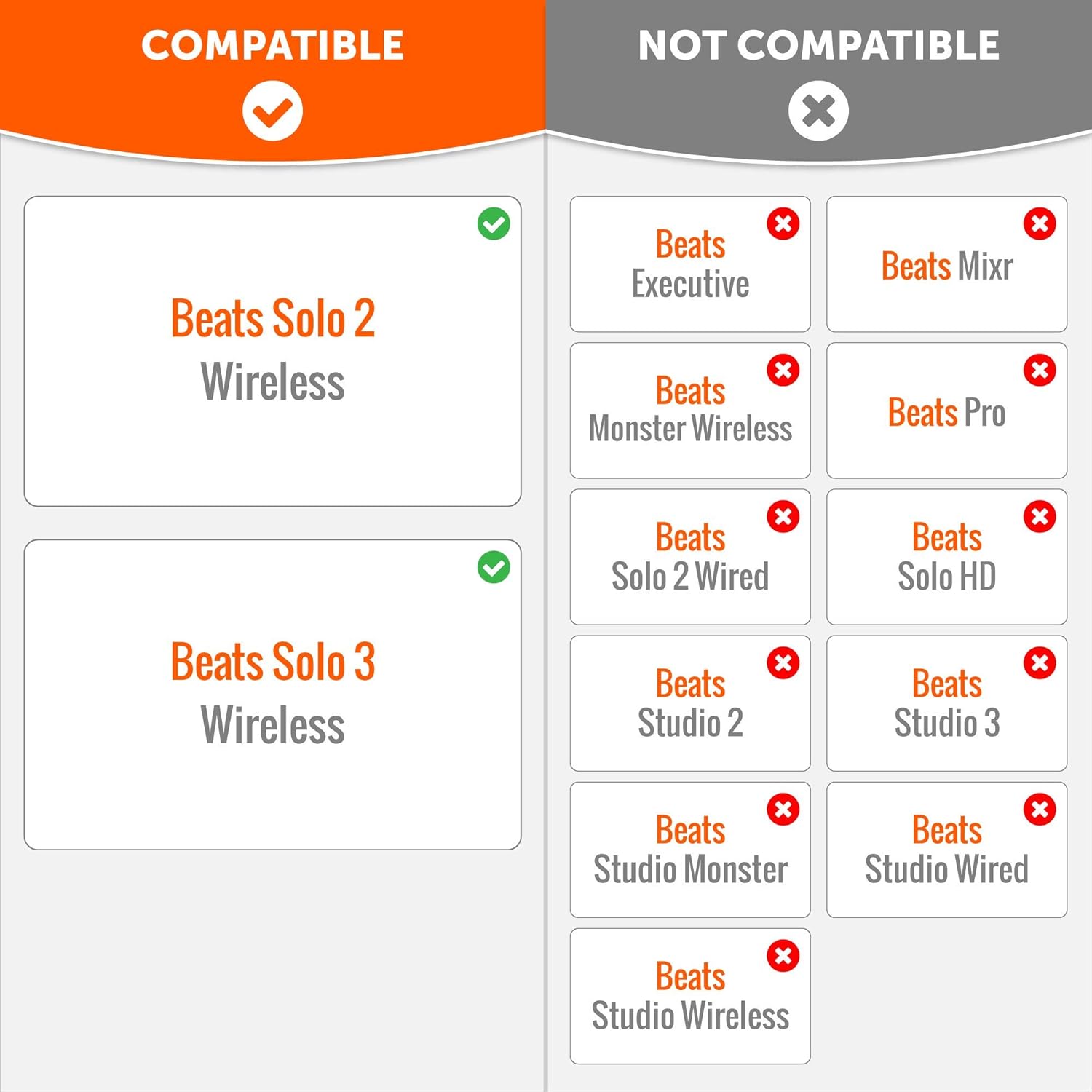The image size is (1092, 1092).
Task: Click the Beats Solo 3 Wireless text
Action: point(272,694)
